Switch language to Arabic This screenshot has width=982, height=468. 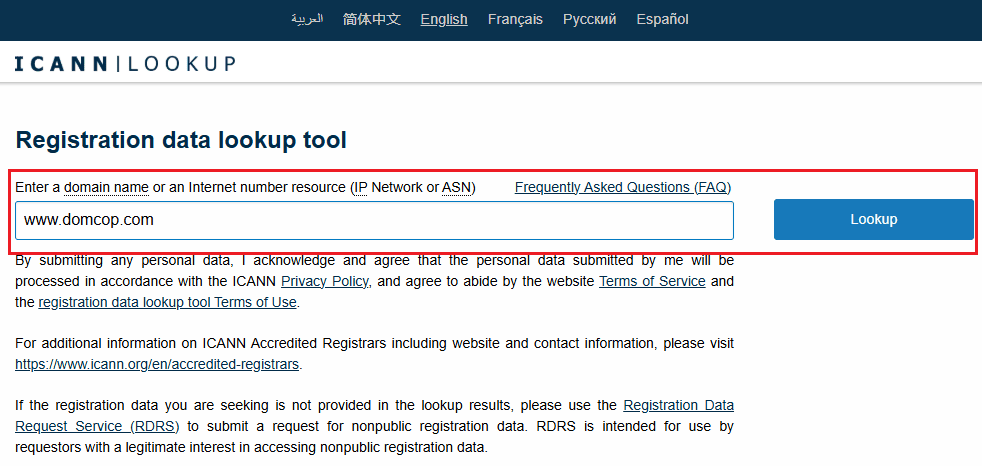[x=307, y=19]
